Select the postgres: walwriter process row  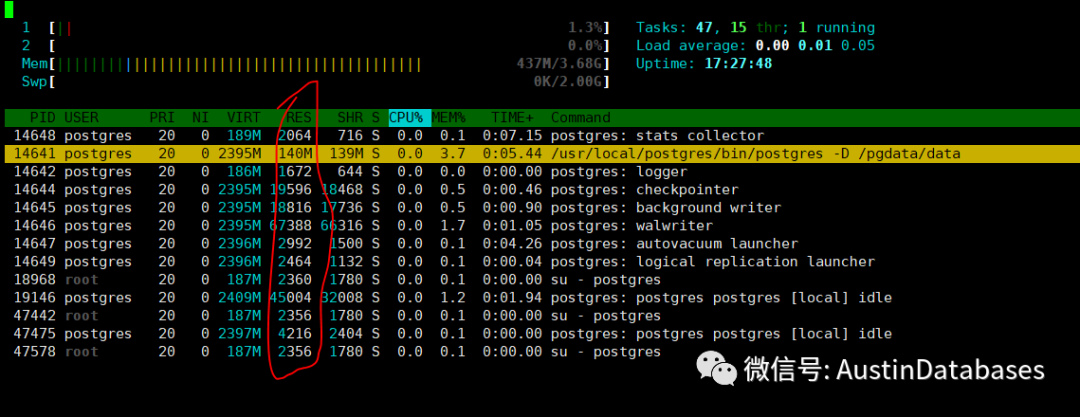coord(540,225)
